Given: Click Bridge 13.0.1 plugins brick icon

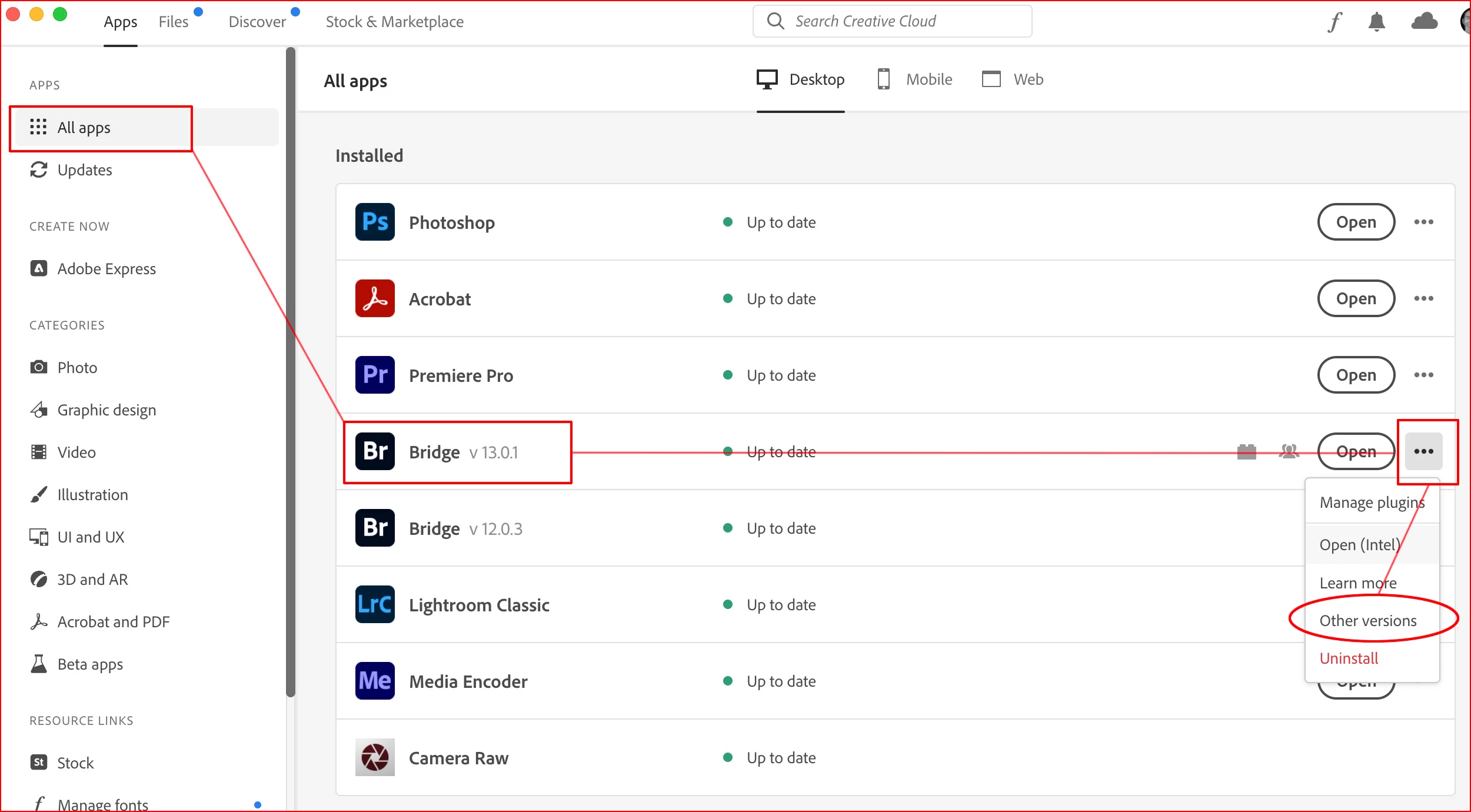Looking at the screenshot, I should pos(1246,451).
